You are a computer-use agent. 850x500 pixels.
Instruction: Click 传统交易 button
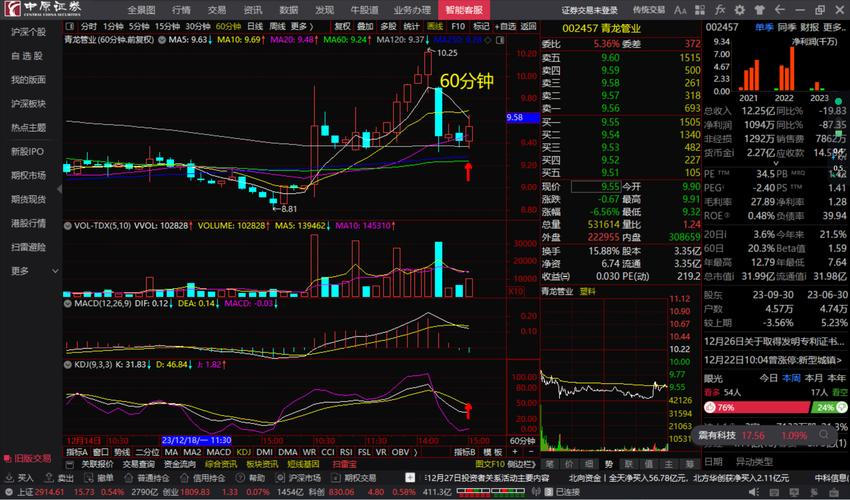(648, 10)
